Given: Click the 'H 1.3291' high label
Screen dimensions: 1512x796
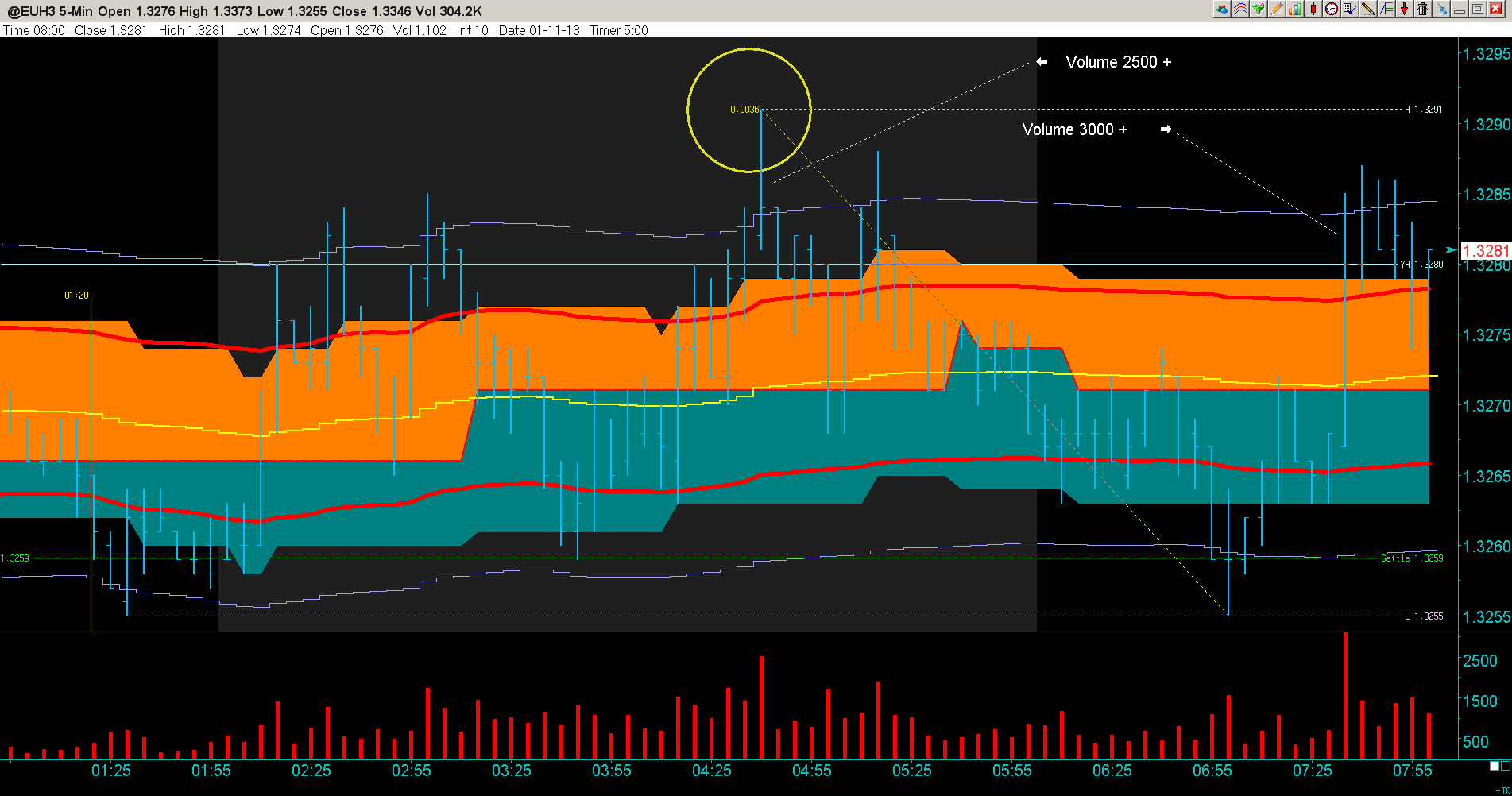Looking at the screenshot, I should pyautogui.click(x=1424, y=110).
